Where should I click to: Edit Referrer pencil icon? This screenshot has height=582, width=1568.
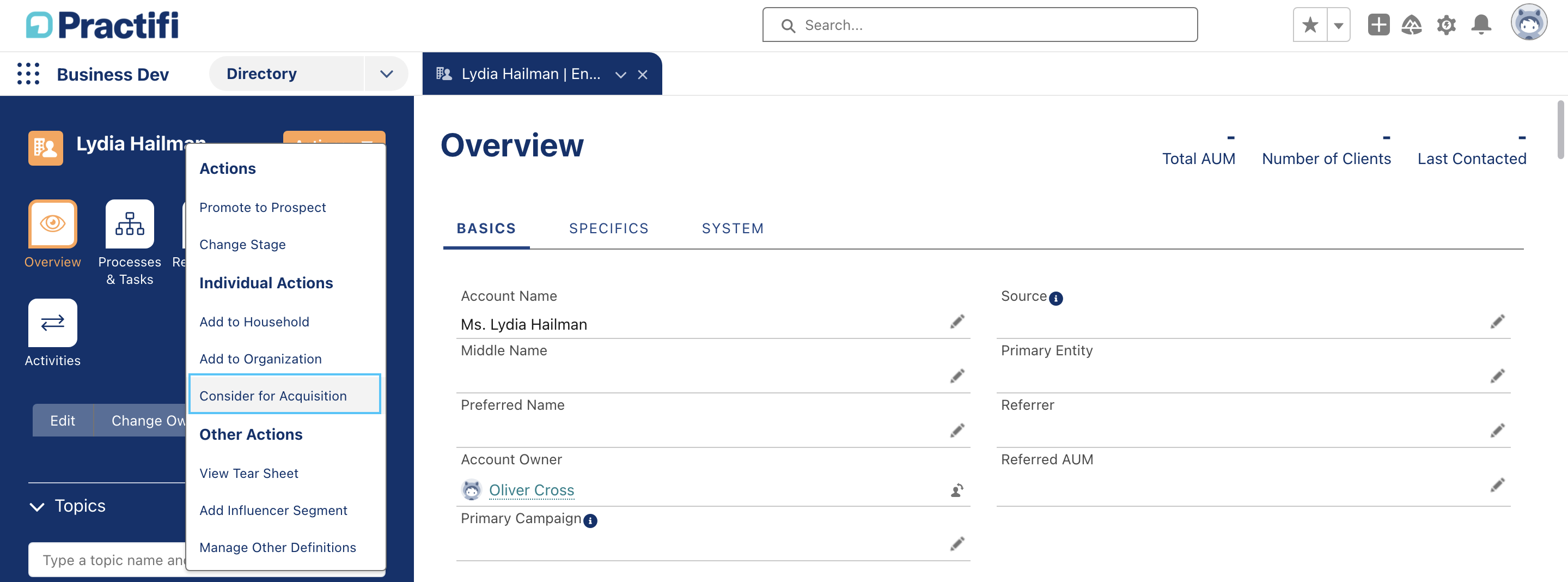click(x=1497, y=431)
